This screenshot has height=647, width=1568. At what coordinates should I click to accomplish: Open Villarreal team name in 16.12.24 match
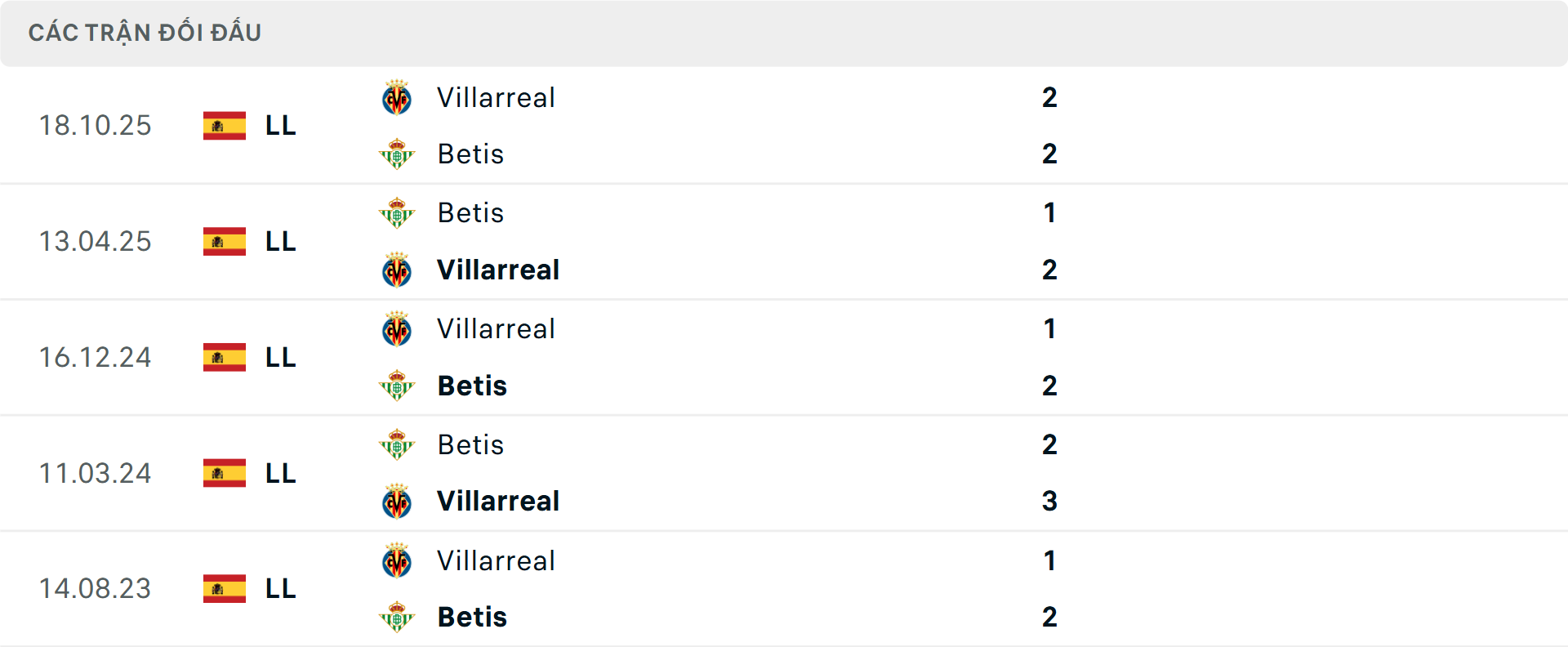point(496,329)
